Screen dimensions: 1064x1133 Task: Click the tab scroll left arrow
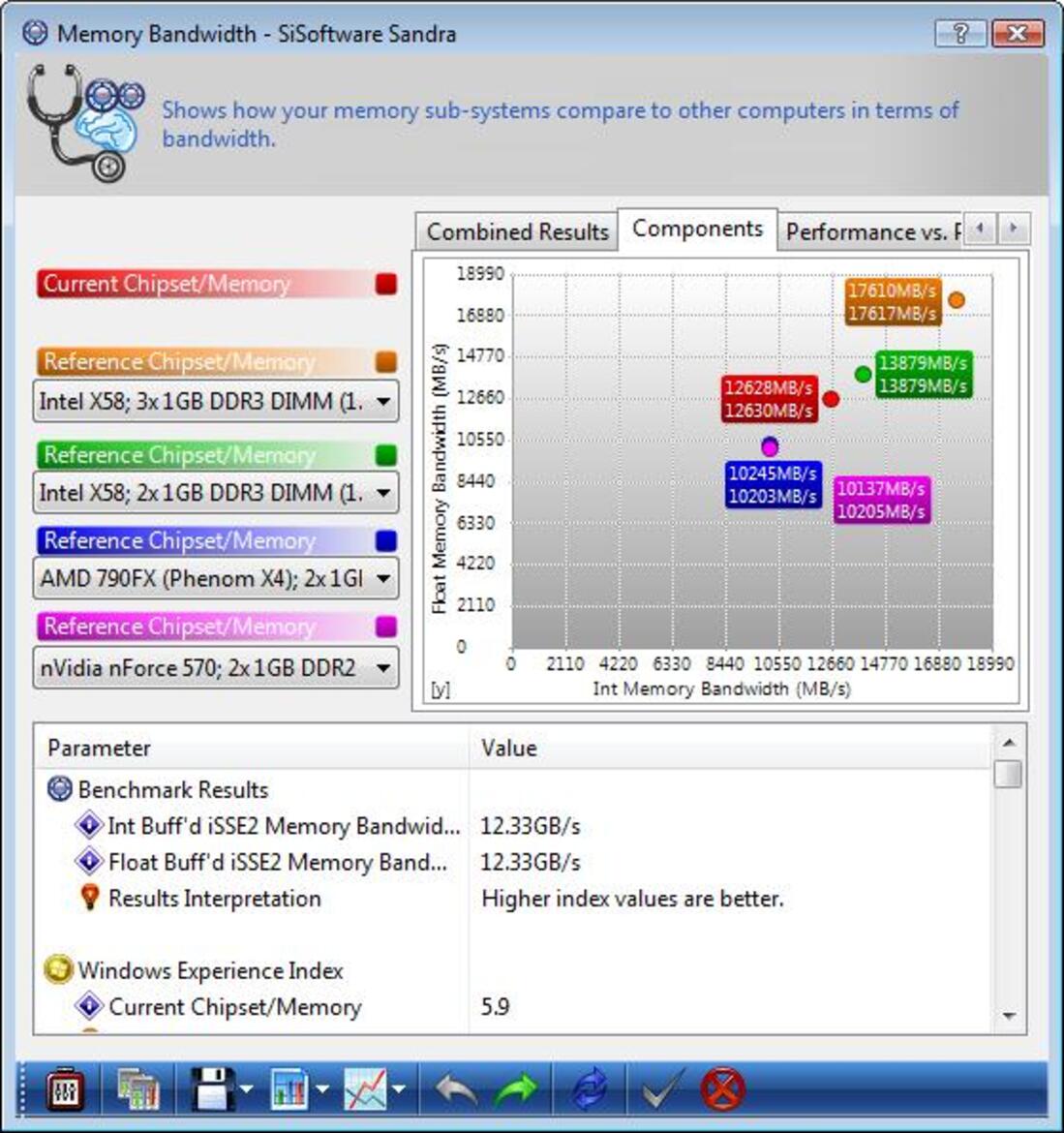point(980,230)
